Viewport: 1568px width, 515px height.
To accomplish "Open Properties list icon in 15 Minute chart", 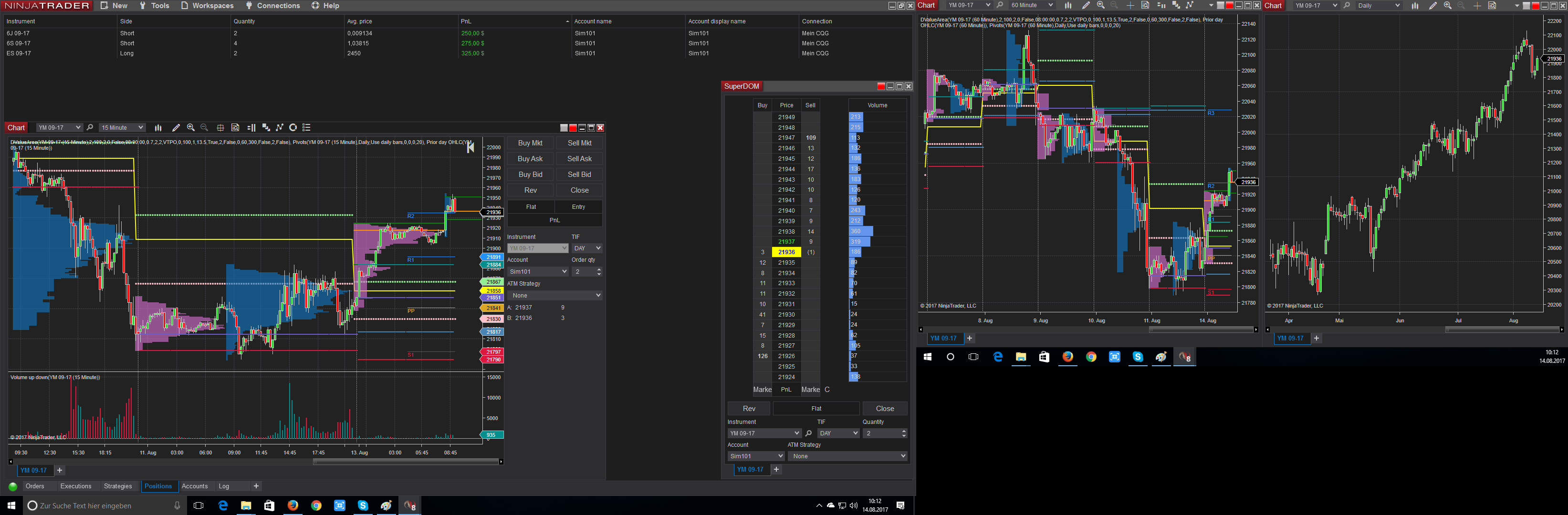I will (307, 128).
